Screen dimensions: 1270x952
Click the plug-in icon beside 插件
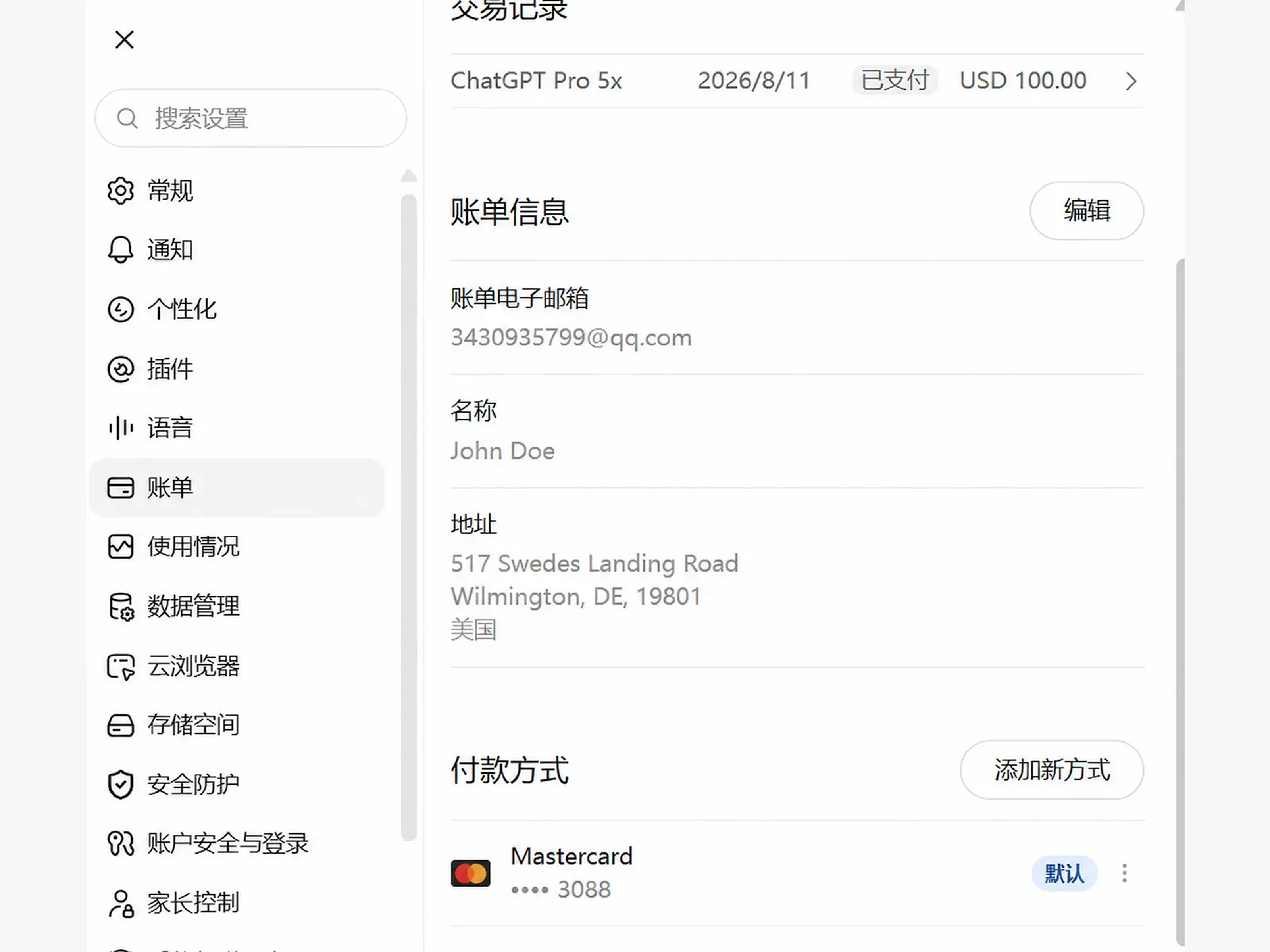pos(121,369)
